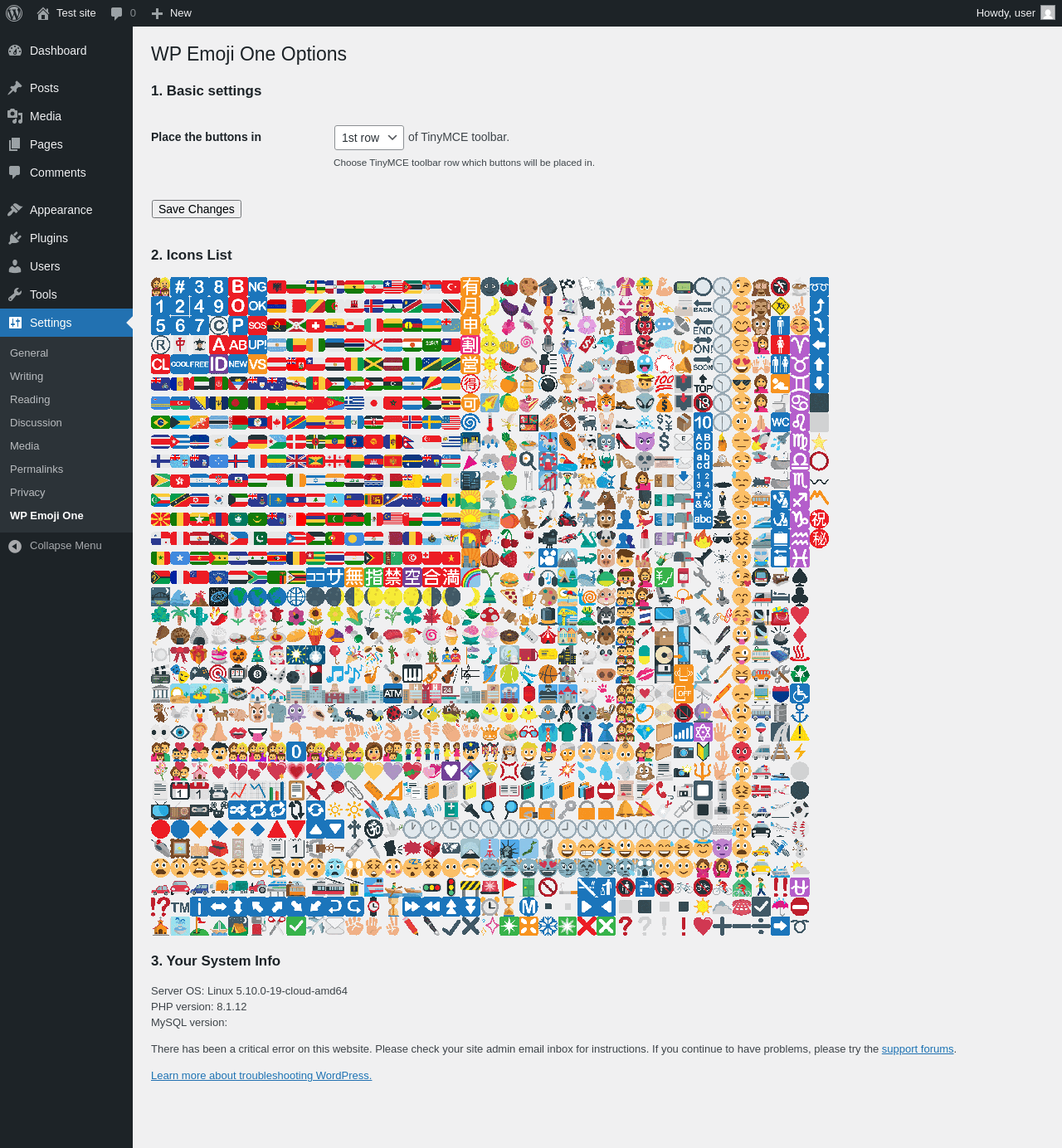The image size is (1062, 1148).
Task: Go to the Posts menu
Action: pyautogui.click(x=66, y=88)
